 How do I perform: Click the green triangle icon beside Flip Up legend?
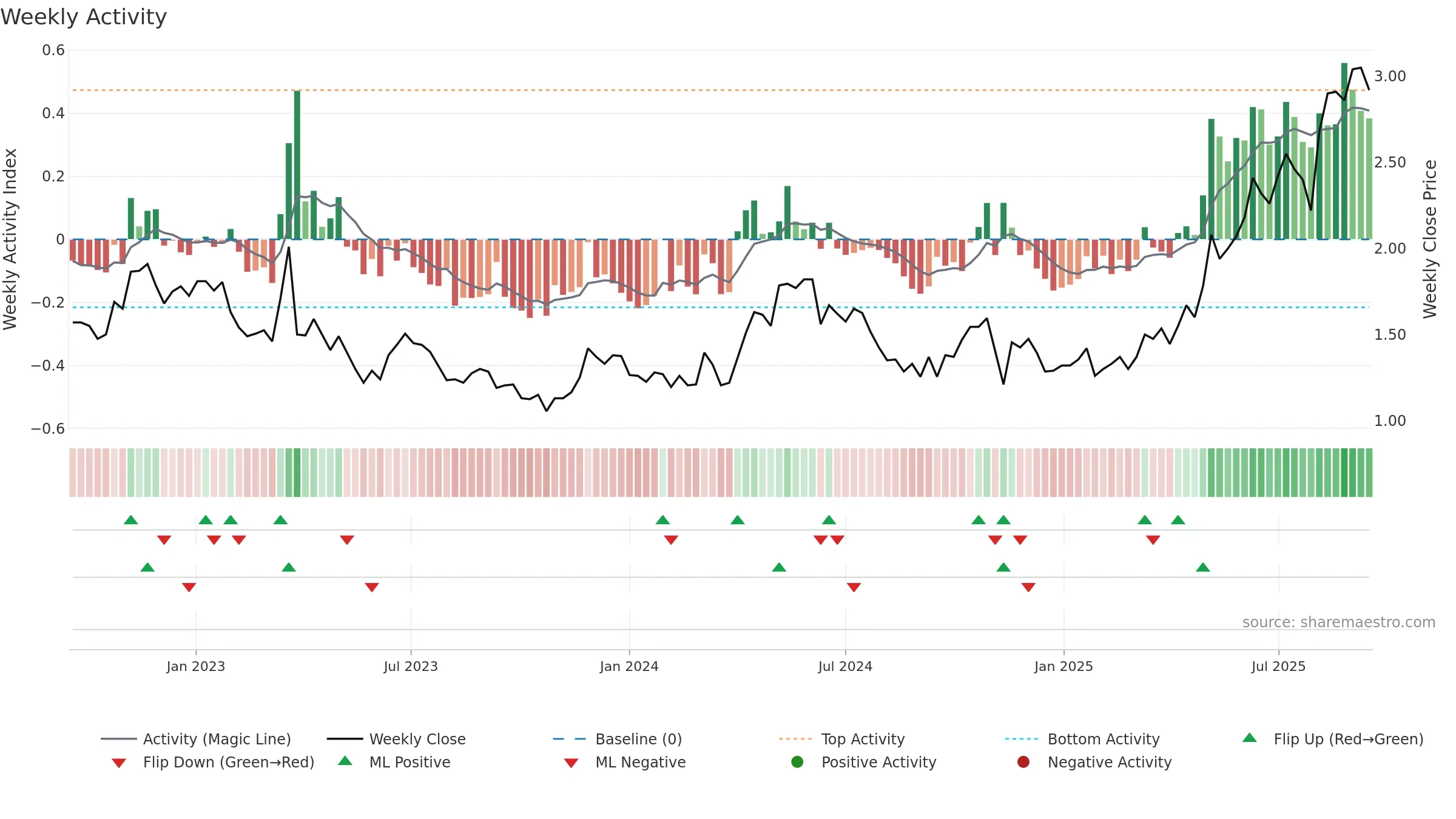click(x=1250, y=738)
